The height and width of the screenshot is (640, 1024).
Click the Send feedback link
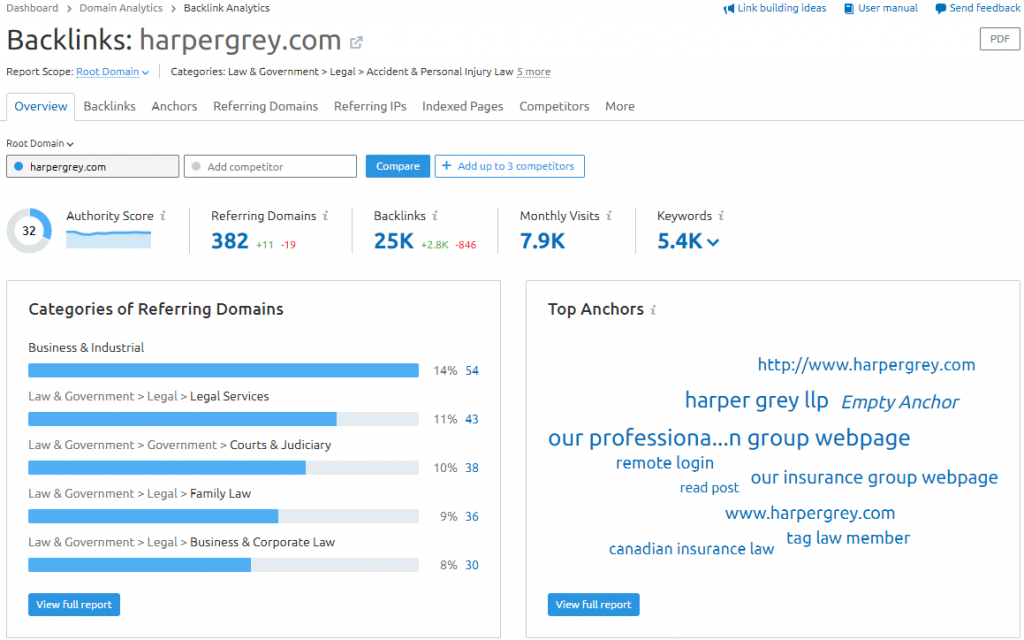[985, 8]
